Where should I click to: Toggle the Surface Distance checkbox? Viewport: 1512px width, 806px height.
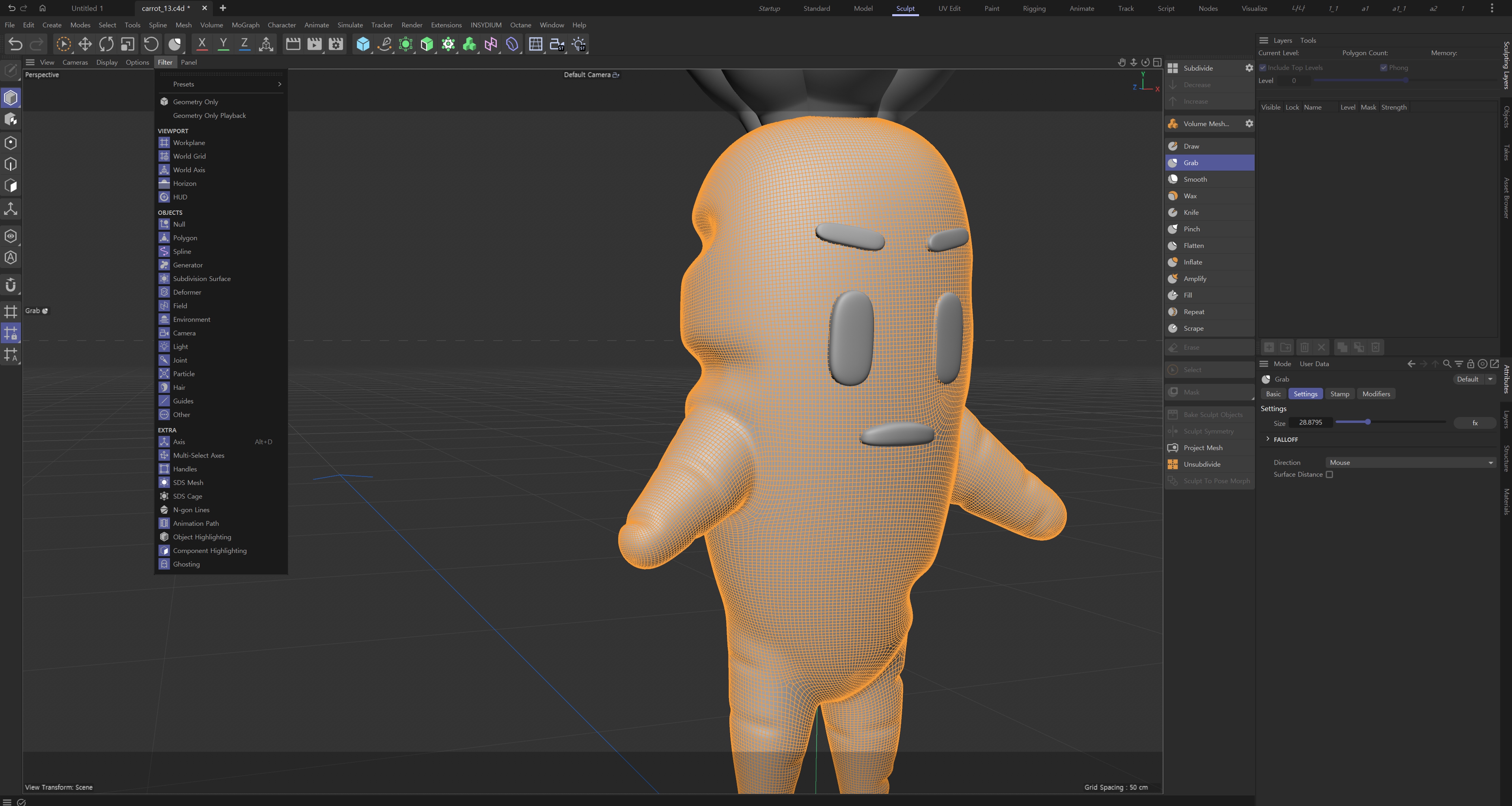coord(1329,475)
